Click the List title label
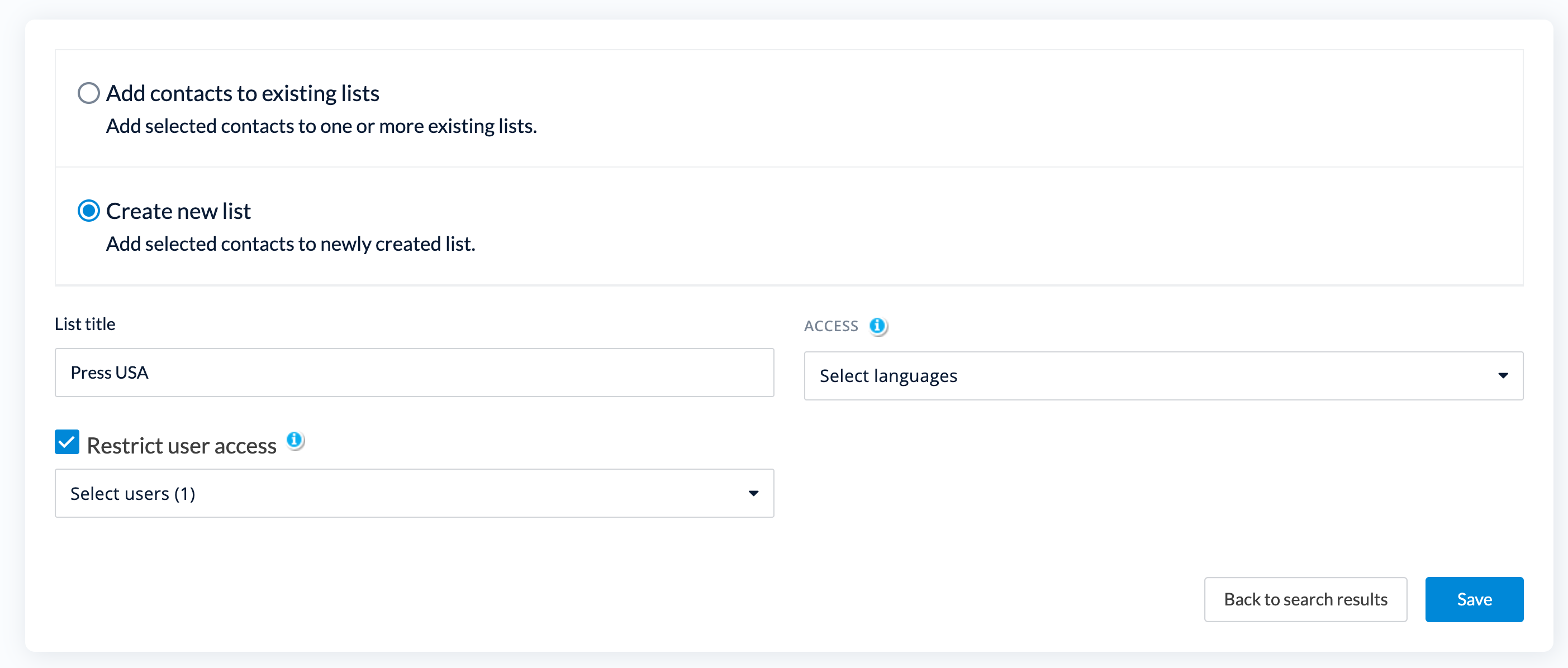The height and width of the screenshot is (668, 1568). coord(85,323)
